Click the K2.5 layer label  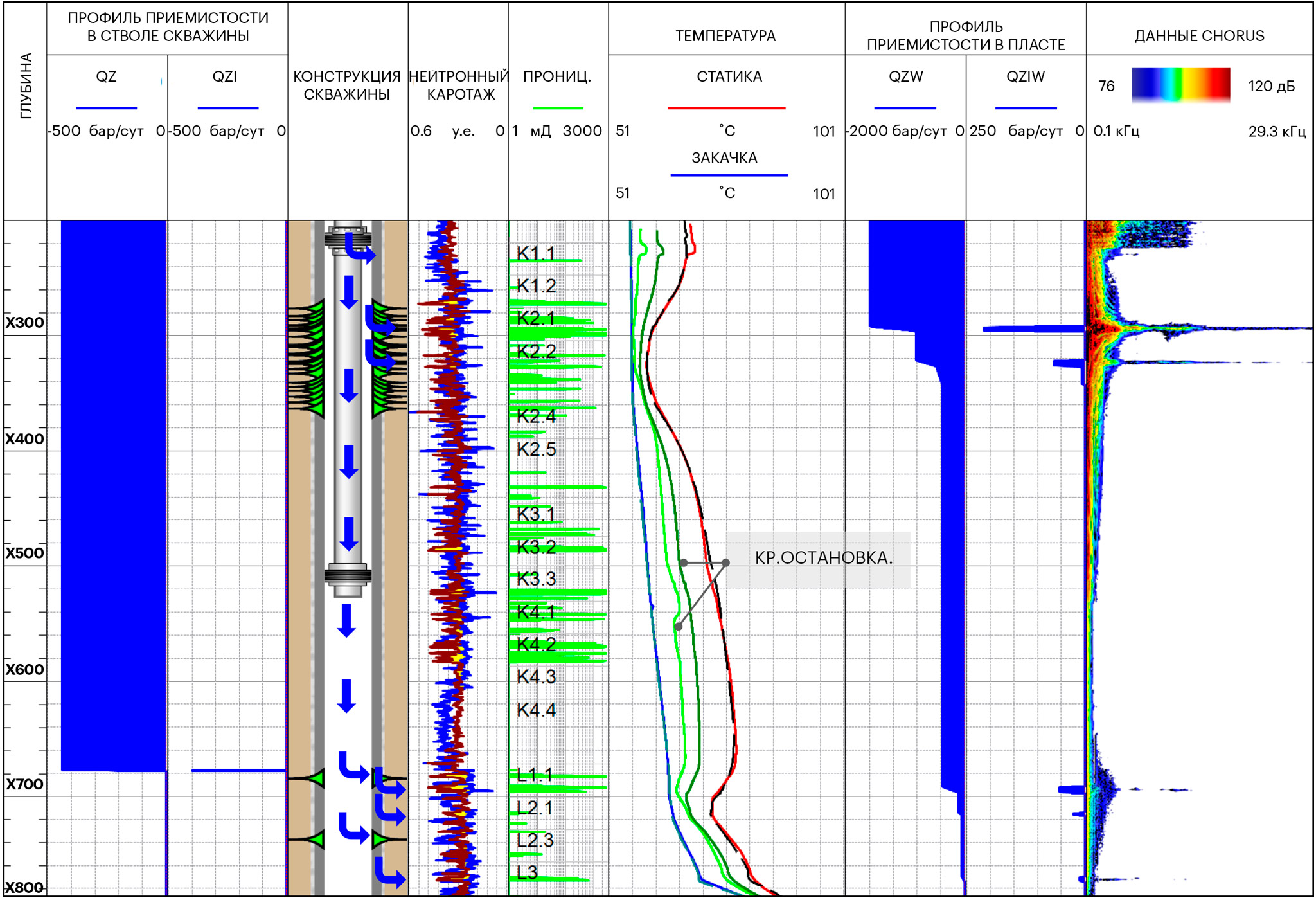point(536,449)
